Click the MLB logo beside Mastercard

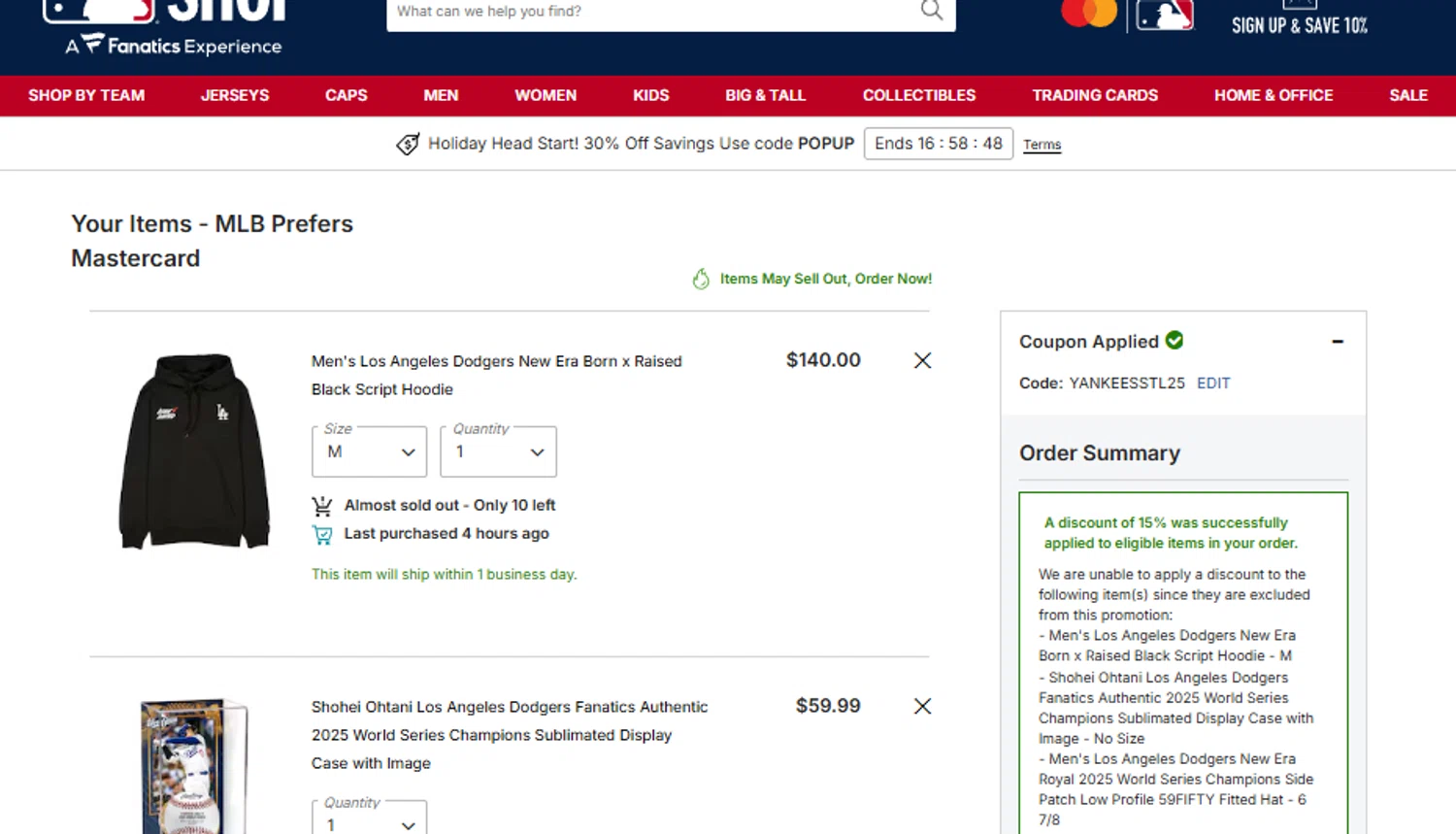coord(1164,15)
